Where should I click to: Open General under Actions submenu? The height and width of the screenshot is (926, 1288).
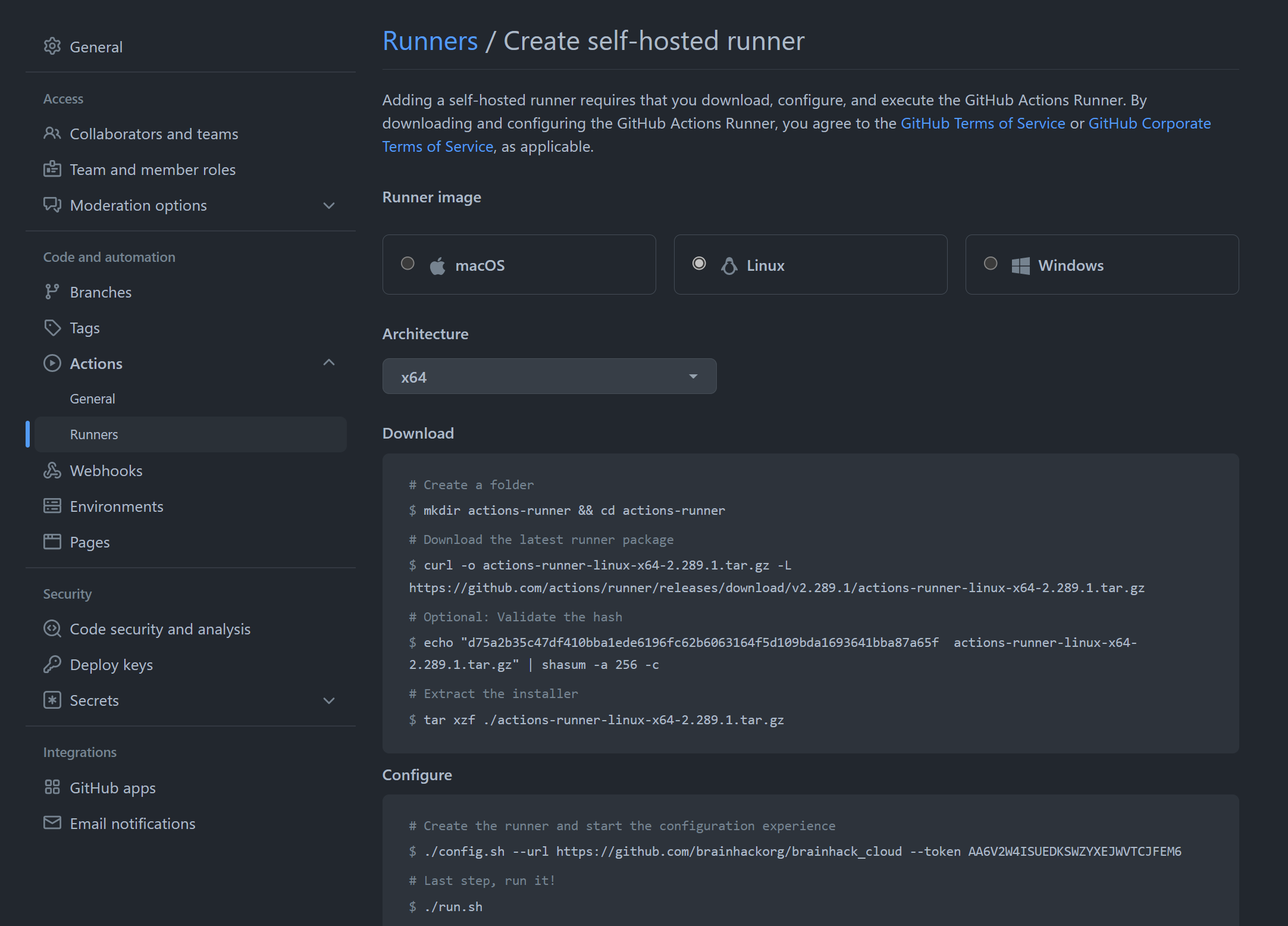[x=92, y=399]
